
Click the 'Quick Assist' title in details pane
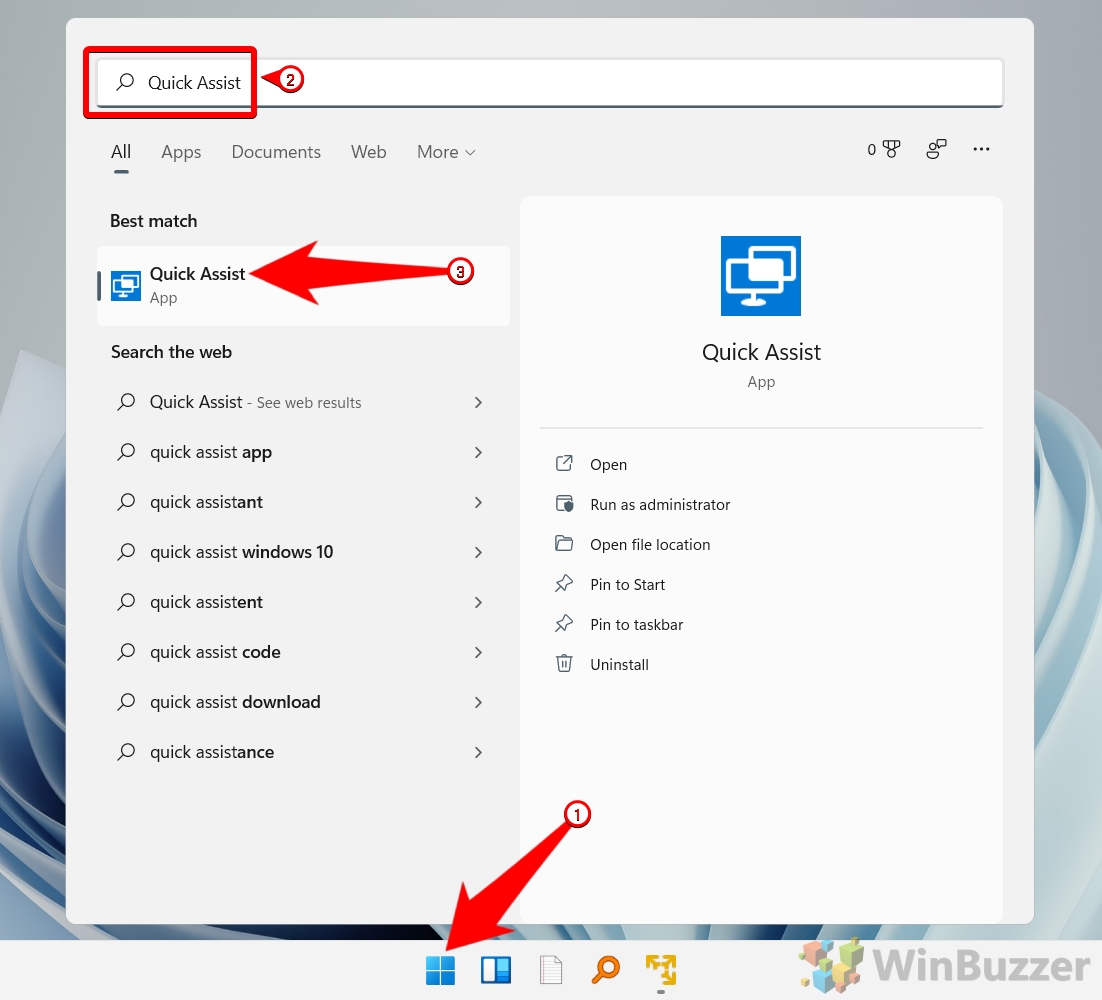(x=761, y=351)
